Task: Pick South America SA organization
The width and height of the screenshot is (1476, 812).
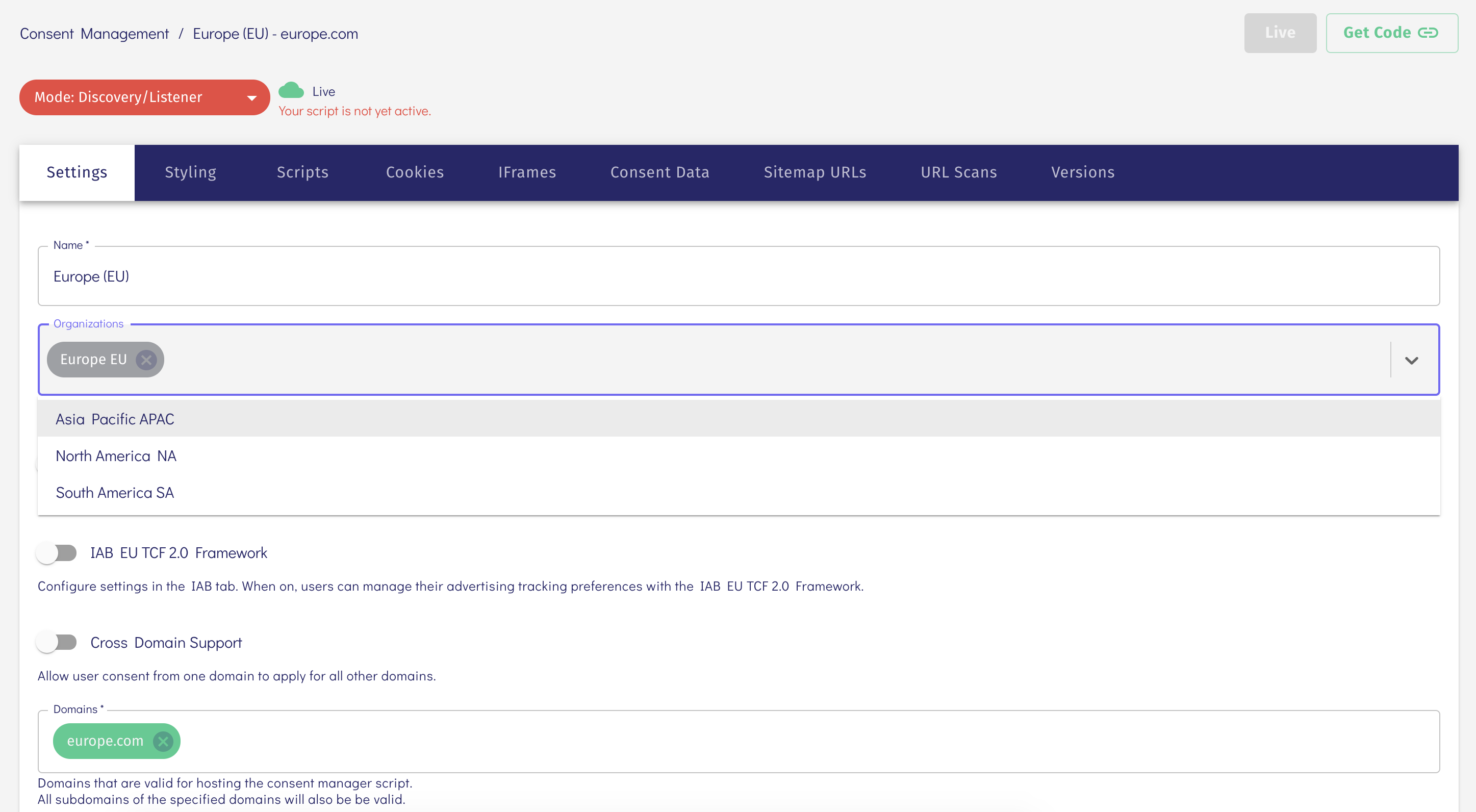Action: coord(115,492)
